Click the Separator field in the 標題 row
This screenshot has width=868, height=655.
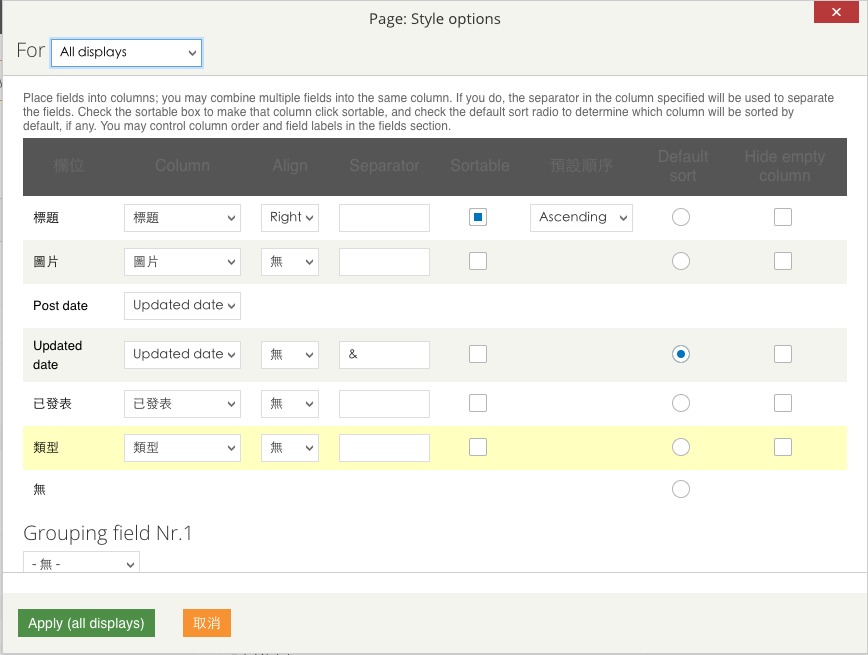pos(384,218)
